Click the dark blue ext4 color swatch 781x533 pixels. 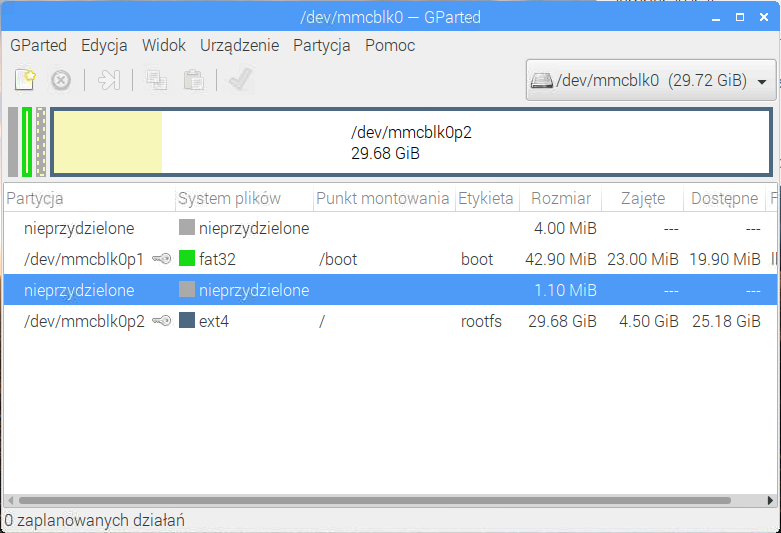pyautogui.click(x=186, y=322)
